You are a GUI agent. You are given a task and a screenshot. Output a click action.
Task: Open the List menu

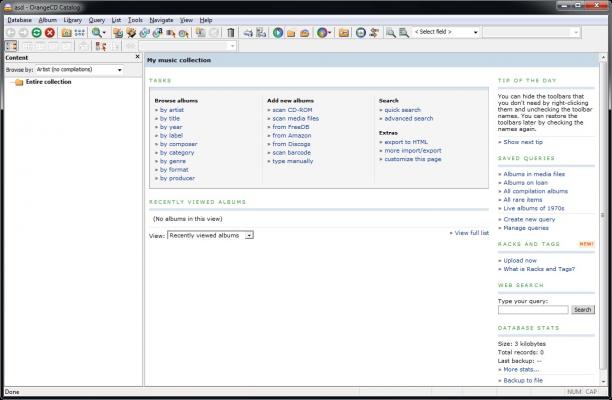[x=116, y=20]
